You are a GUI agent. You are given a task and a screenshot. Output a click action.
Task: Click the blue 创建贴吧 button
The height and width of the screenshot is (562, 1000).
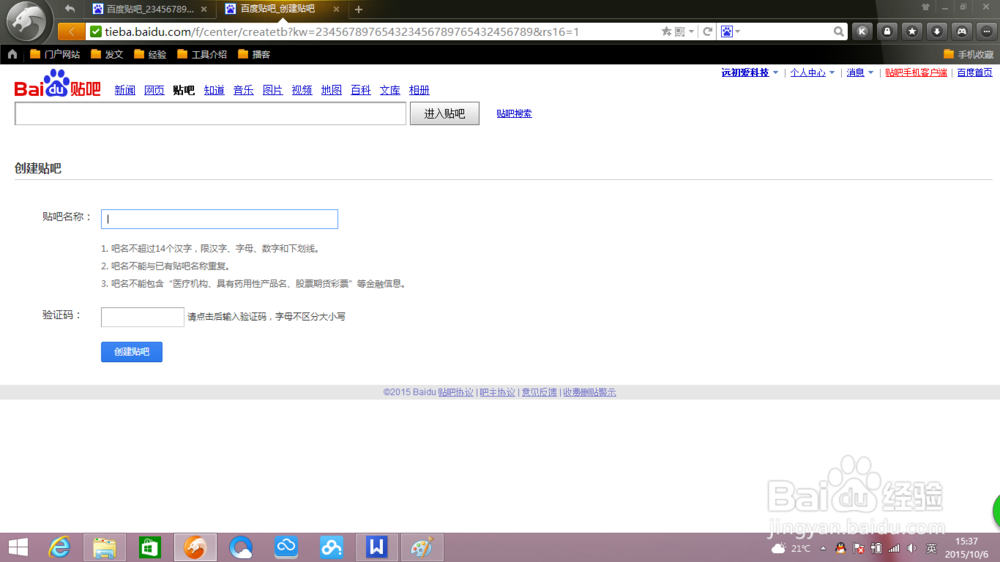pyautogui.click(x=131, y=351)
